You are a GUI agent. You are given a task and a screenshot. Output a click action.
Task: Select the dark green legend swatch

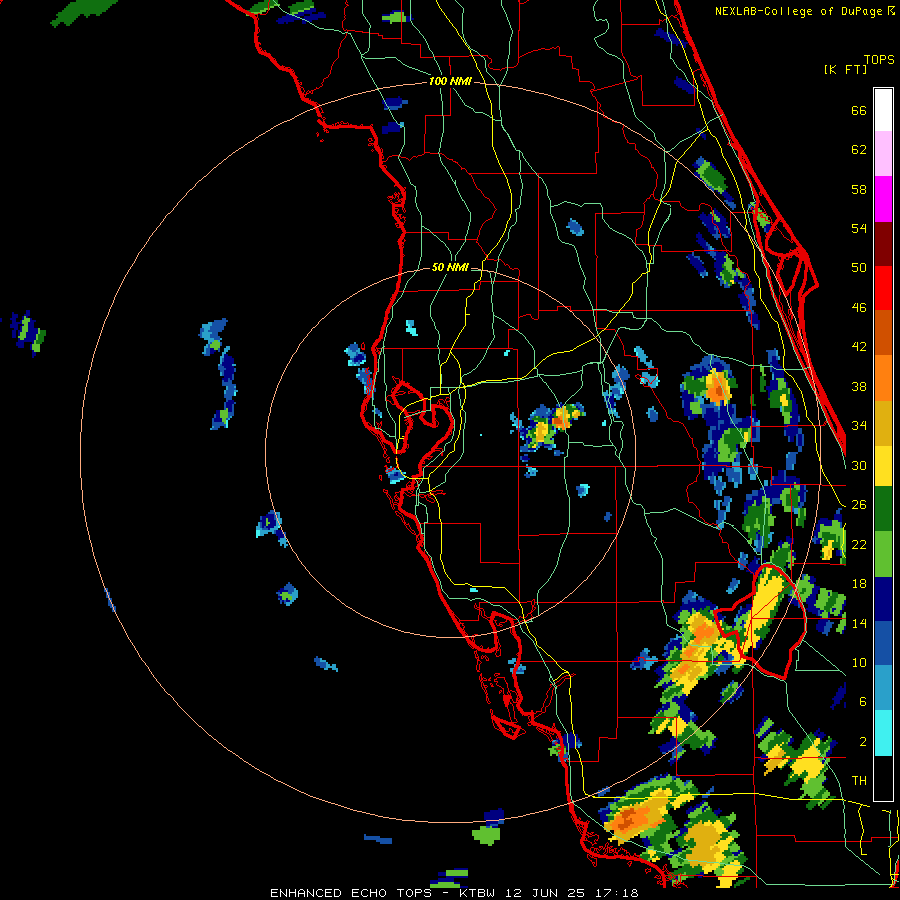(x=883, y=509)
